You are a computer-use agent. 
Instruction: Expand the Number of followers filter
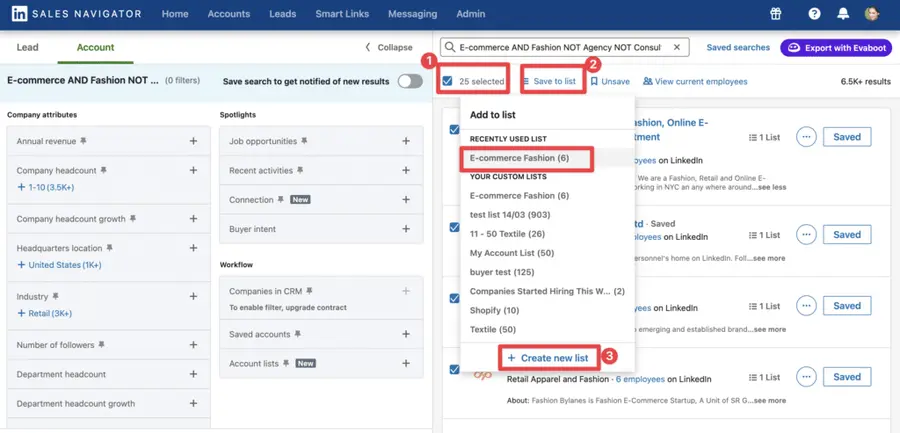pyautogui.click(x=193, y=345)
